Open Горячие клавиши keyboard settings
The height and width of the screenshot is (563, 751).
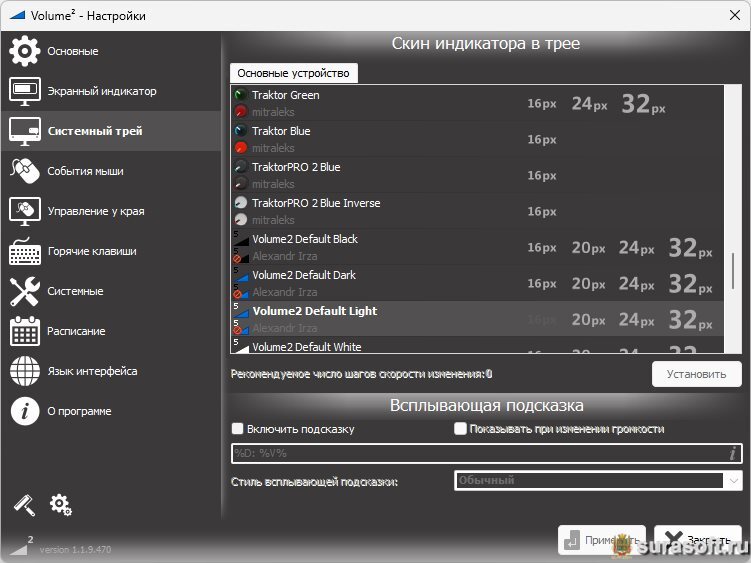click(x=91, y=251)
